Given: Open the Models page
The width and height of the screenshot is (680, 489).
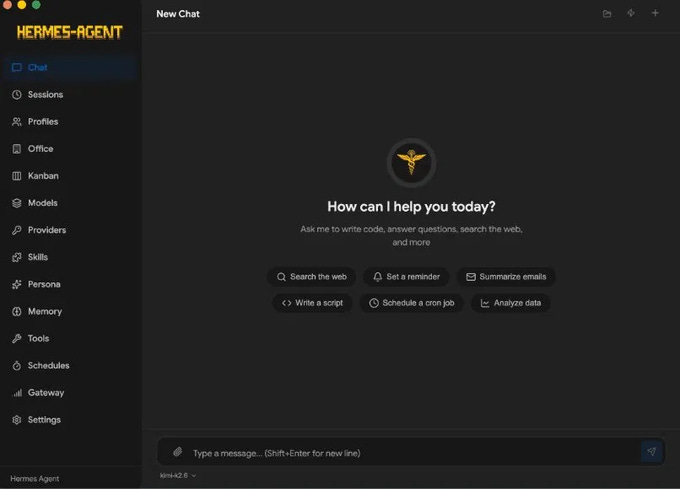Looking at the screenshot, I should click(x=70, y=203).
